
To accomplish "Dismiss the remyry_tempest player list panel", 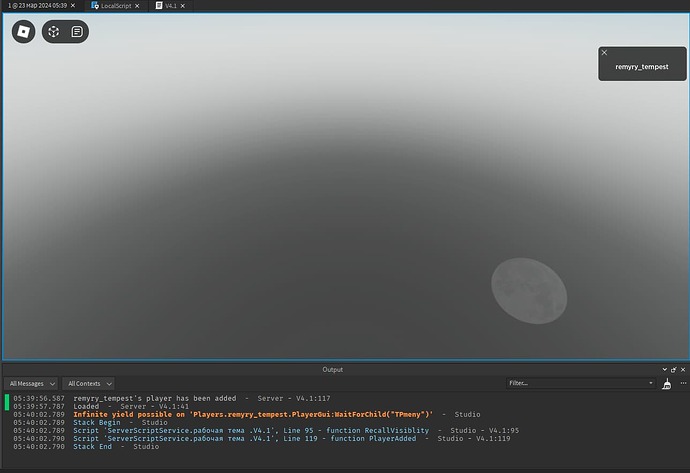I will (x=604, y=52).
